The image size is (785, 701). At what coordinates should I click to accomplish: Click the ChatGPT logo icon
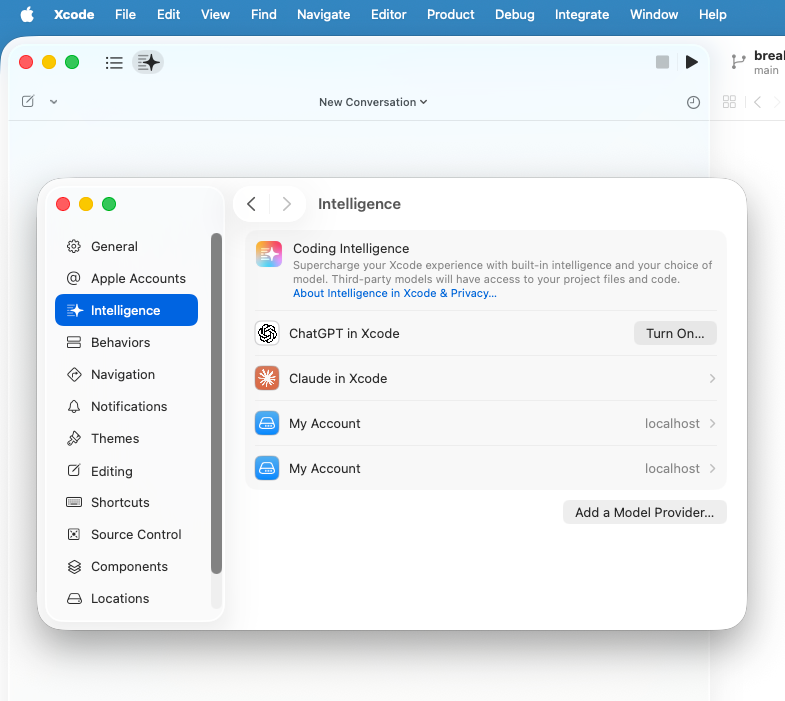267,333
